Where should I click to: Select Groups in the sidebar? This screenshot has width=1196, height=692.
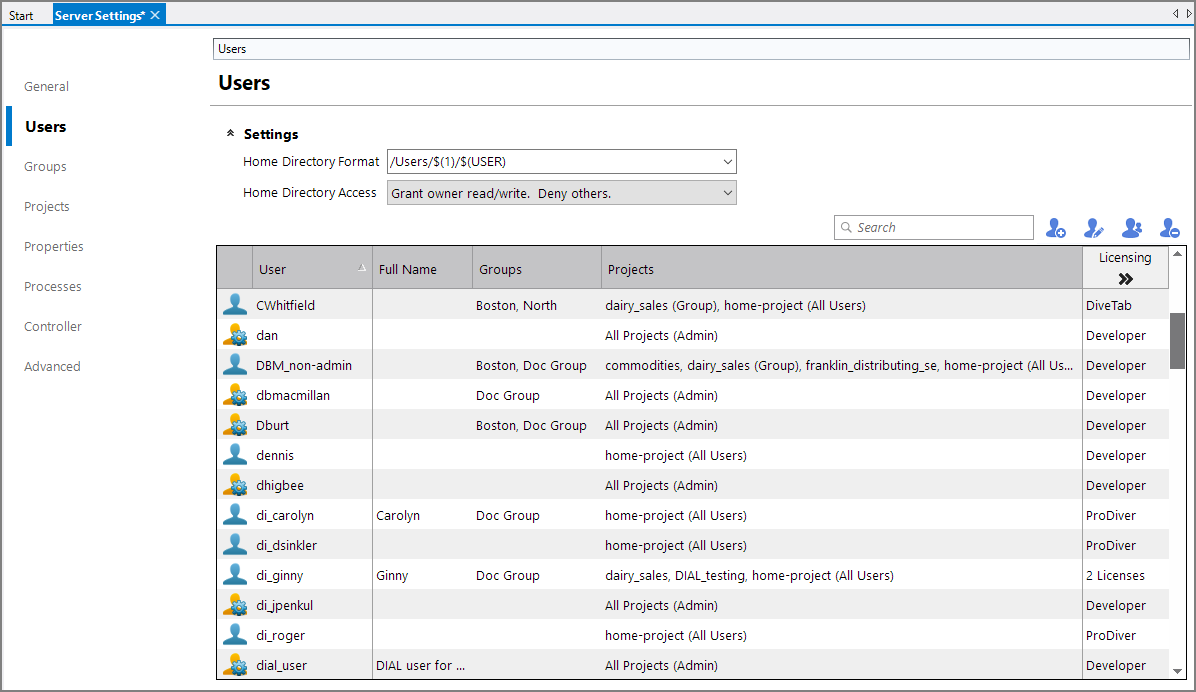pos(46,166)
